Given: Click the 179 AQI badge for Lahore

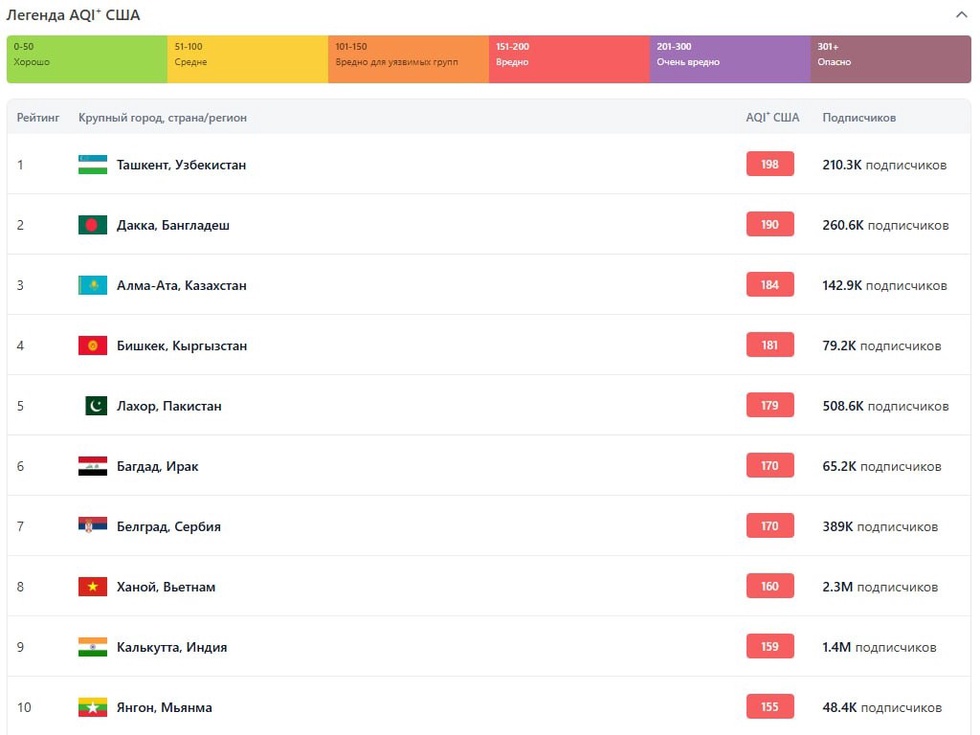Looking at the screenshot, I should (x=770, y=405).
